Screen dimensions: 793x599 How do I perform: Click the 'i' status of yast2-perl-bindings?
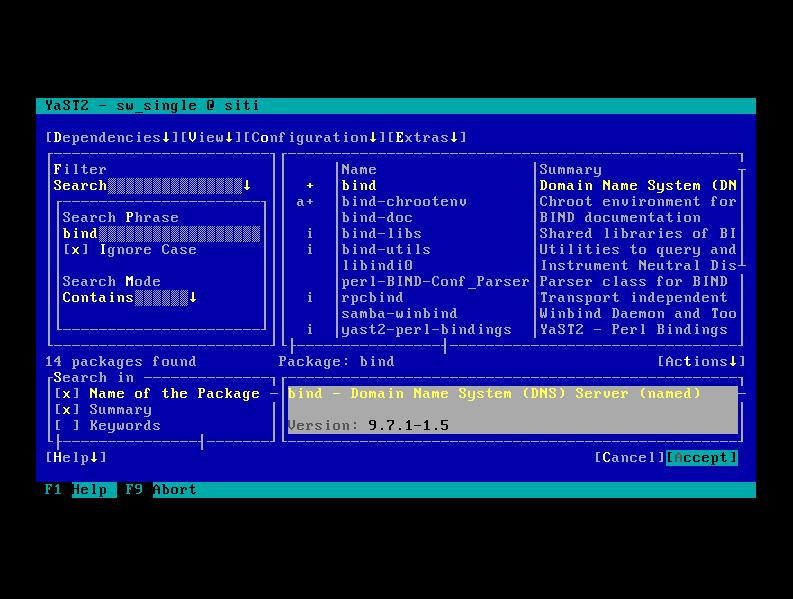coord(310,330)
